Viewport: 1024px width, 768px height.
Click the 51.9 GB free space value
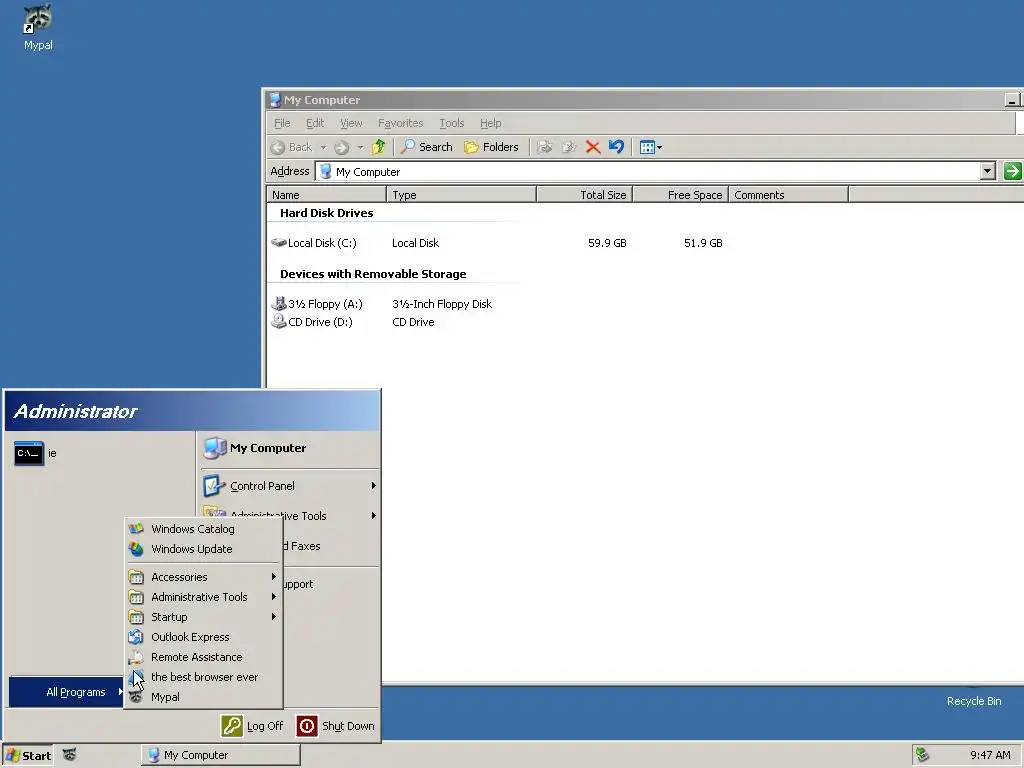[x=703, y=243]
